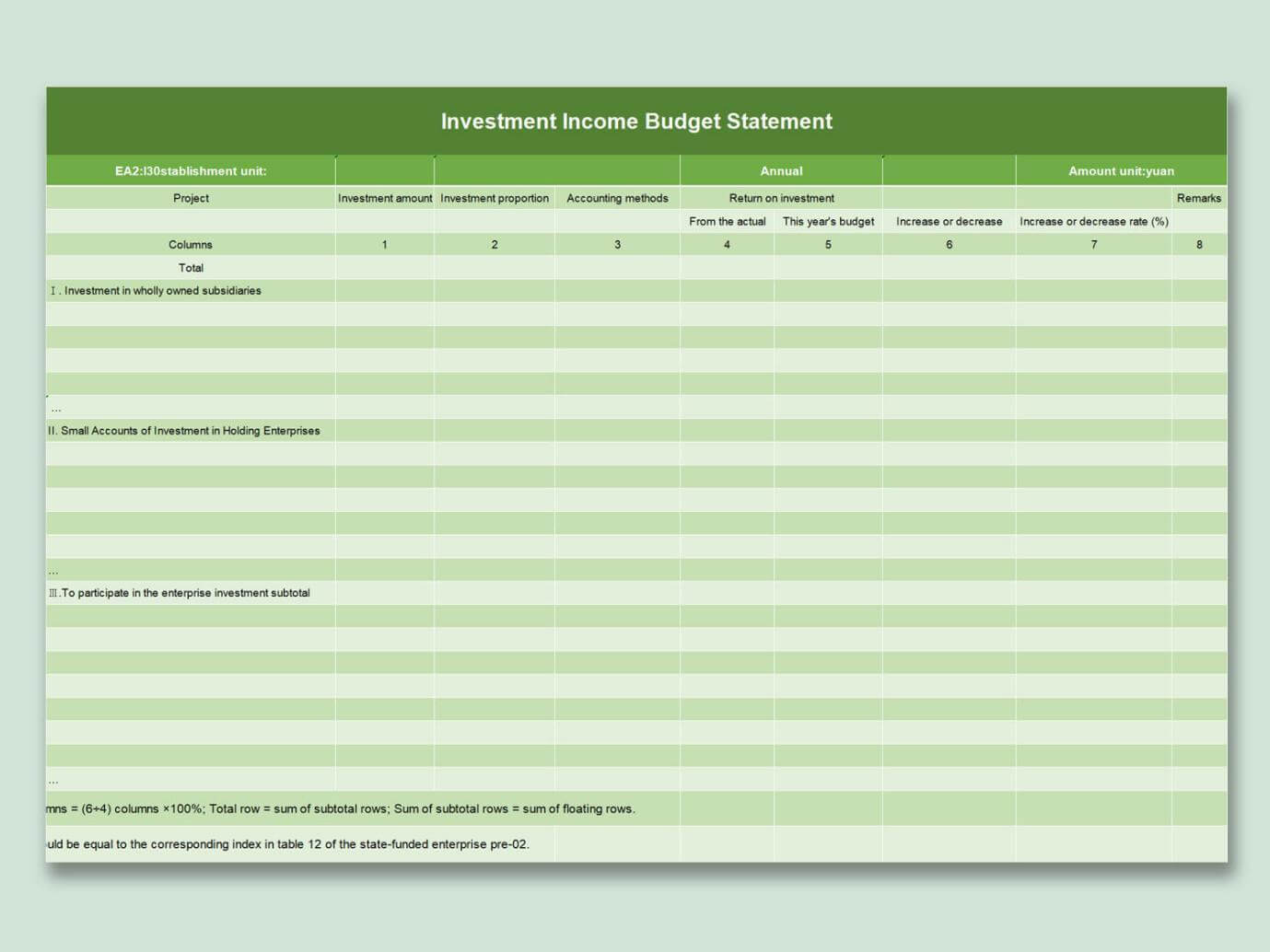Viewport: 1270px width, 952px height.
Task: Select the Amount unit:yuan header cell
Action: (x=1119, y=170)
